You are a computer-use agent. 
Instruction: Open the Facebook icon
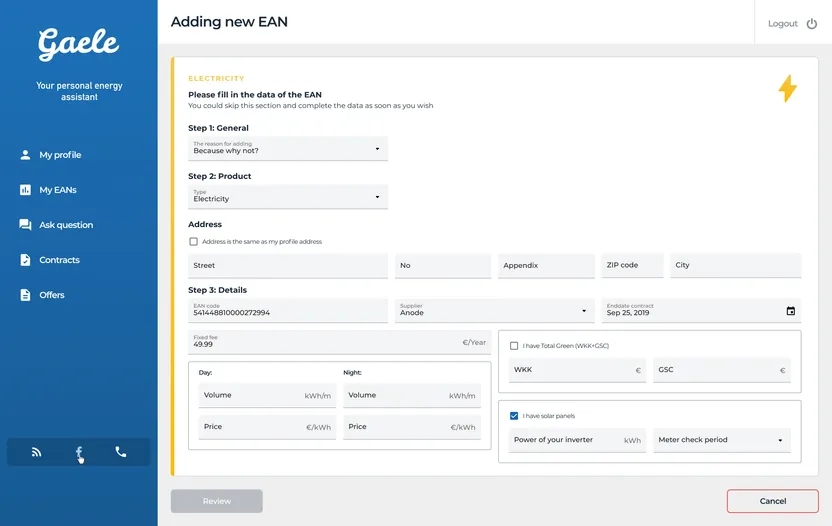coord(79,452)
